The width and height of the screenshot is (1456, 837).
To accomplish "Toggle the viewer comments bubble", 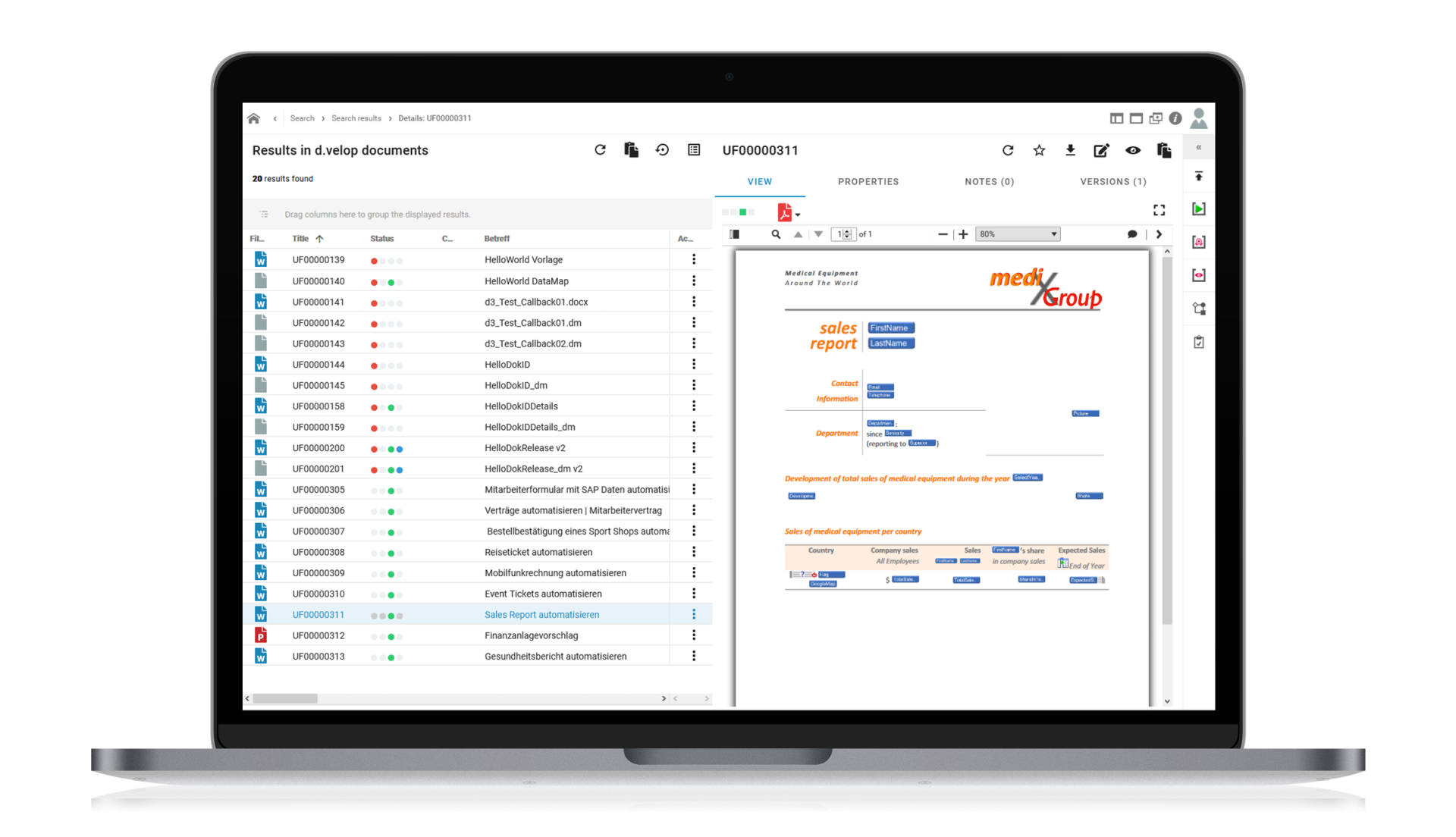I will click(1131, 234).
